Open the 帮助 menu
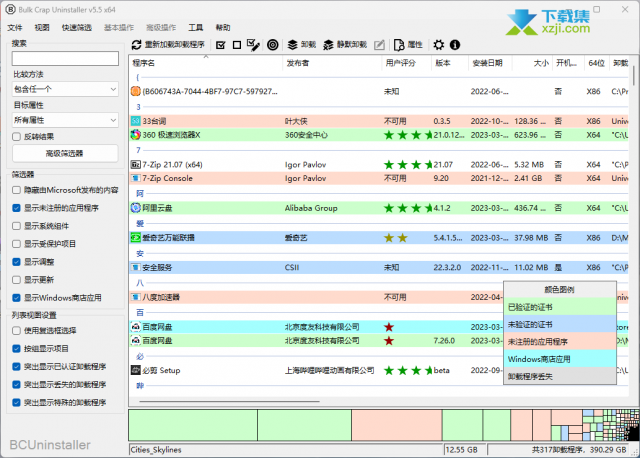 tap(223, 27)
